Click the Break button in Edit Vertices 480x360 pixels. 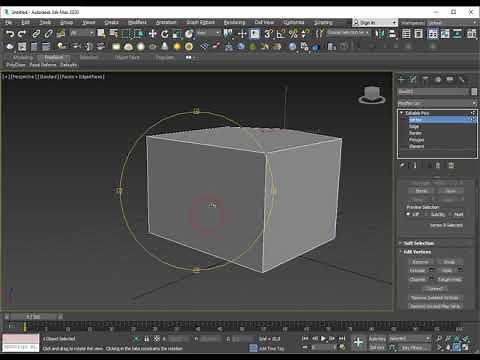click(x=449, y=262)
